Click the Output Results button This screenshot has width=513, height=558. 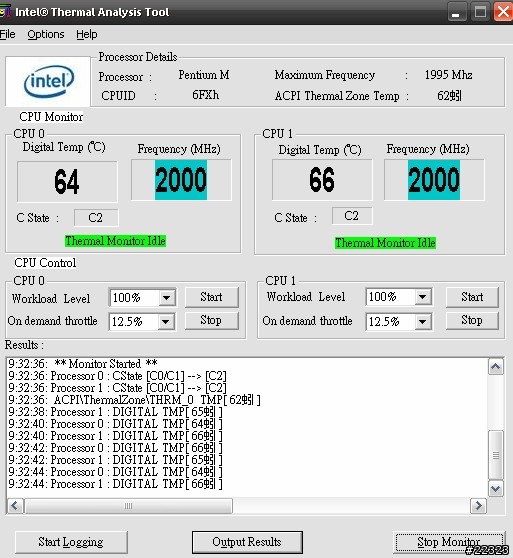point(247,542)
